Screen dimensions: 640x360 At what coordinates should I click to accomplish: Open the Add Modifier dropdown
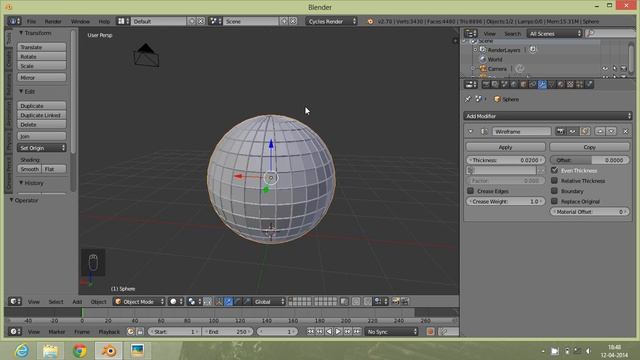point(548,116)
